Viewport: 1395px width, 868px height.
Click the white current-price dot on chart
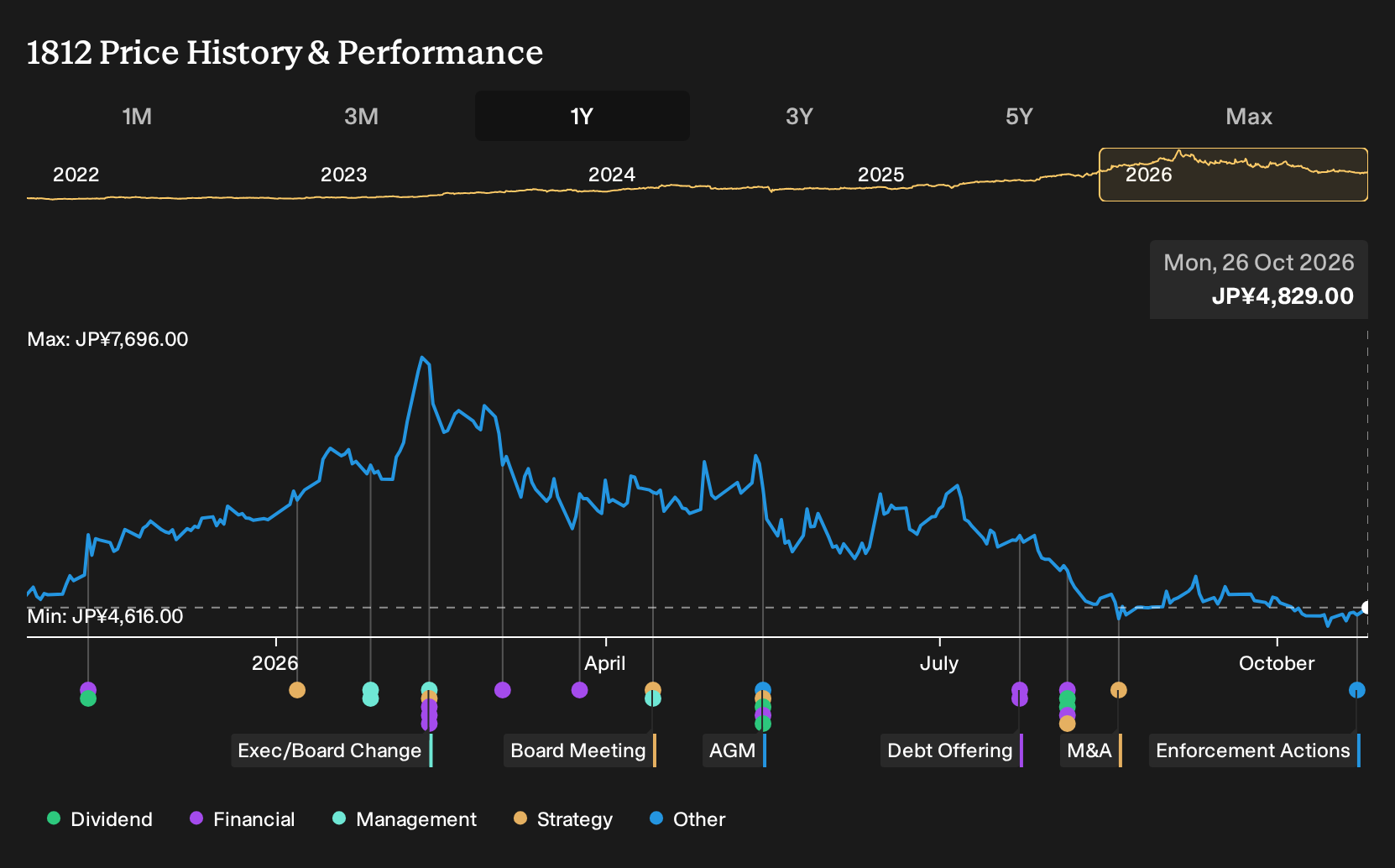tap(1366, 607)
